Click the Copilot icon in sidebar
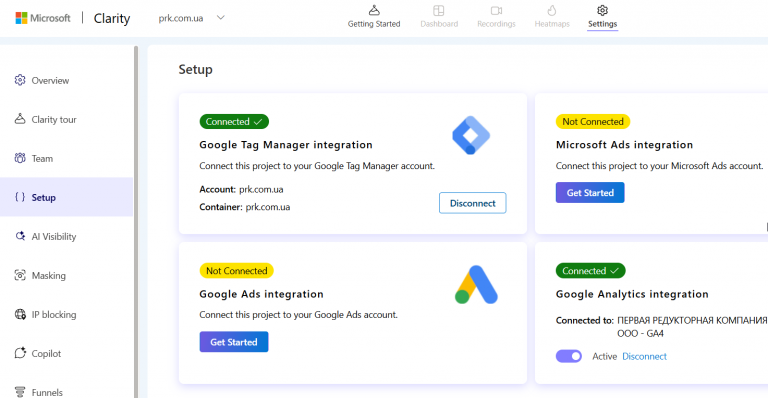The height and width of the screenshot is (398, 768). click(x=20, y=353)
